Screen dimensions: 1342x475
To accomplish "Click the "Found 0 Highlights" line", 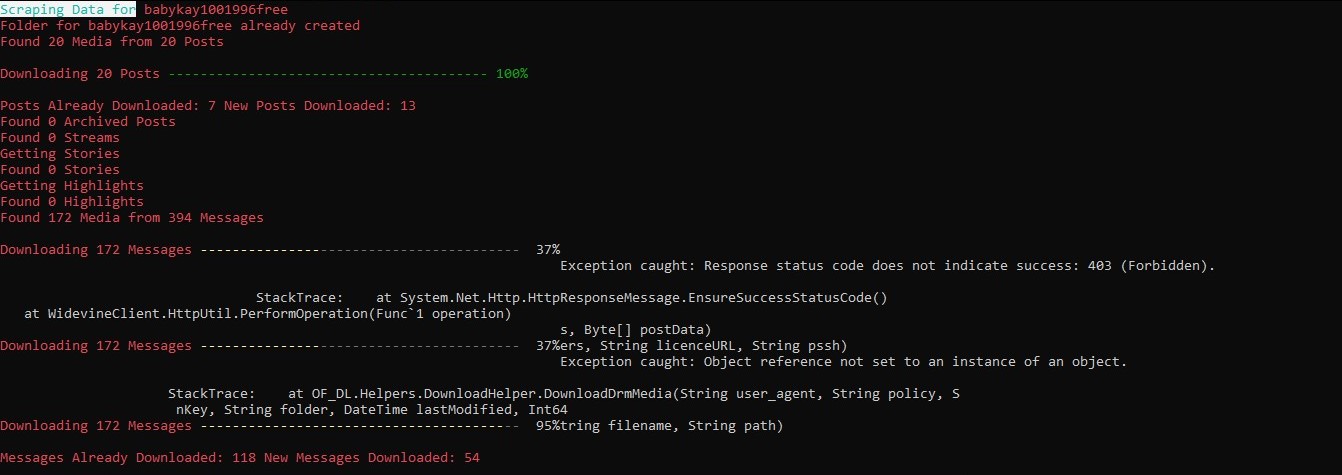I will 72,201.
